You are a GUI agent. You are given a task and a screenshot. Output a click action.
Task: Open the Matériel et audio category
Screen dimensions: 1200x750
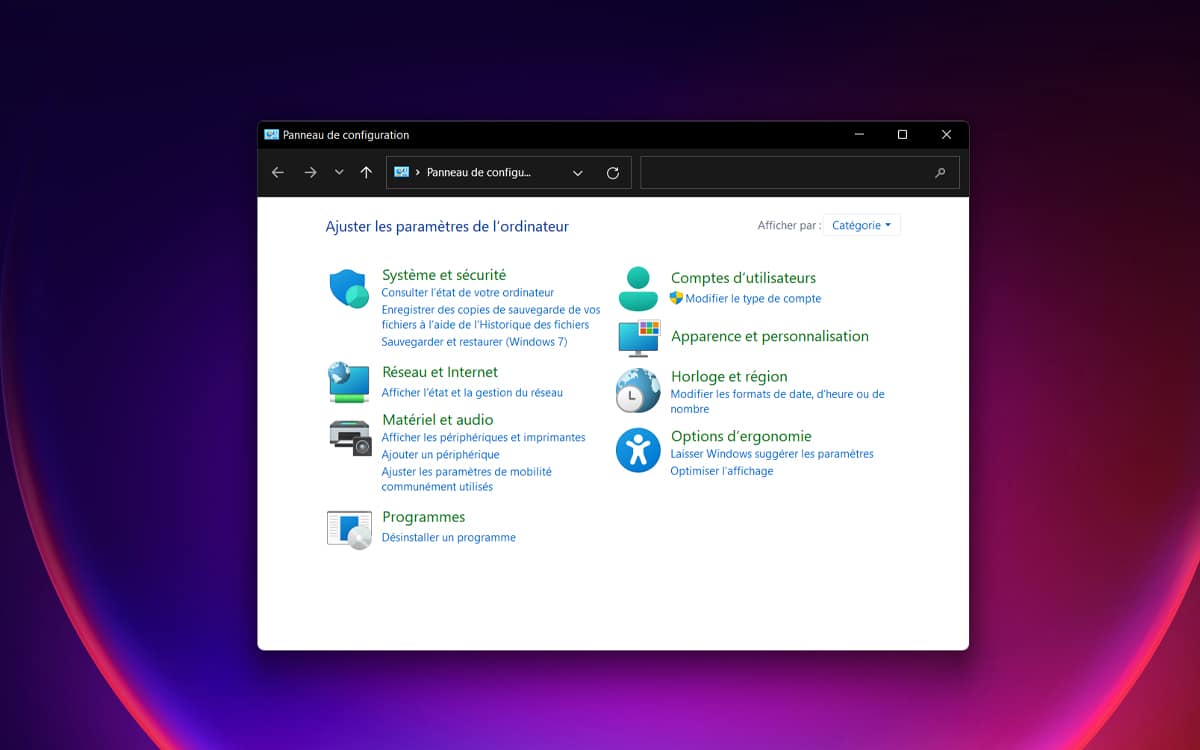[x=438, y=420]
